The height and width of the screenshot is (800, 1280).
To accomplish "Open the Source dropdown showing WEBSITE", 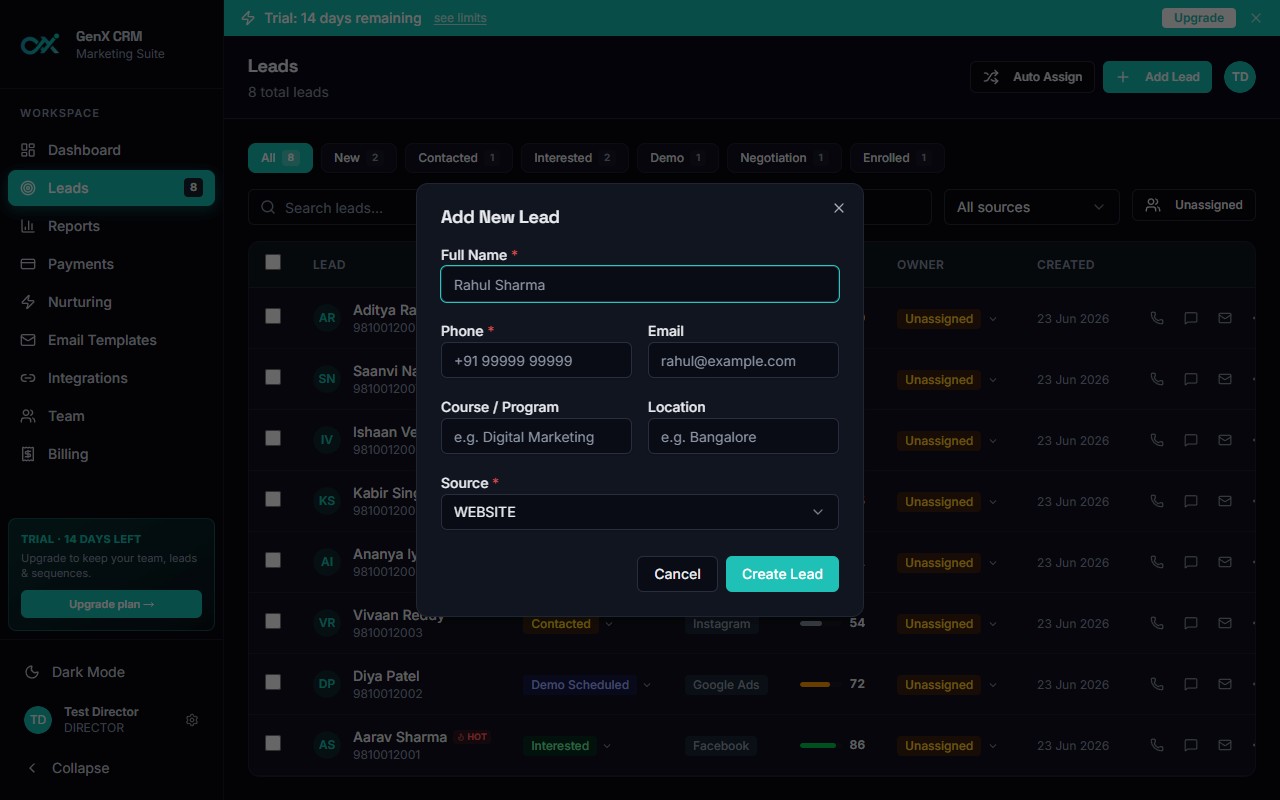I will tap(640, 512).
